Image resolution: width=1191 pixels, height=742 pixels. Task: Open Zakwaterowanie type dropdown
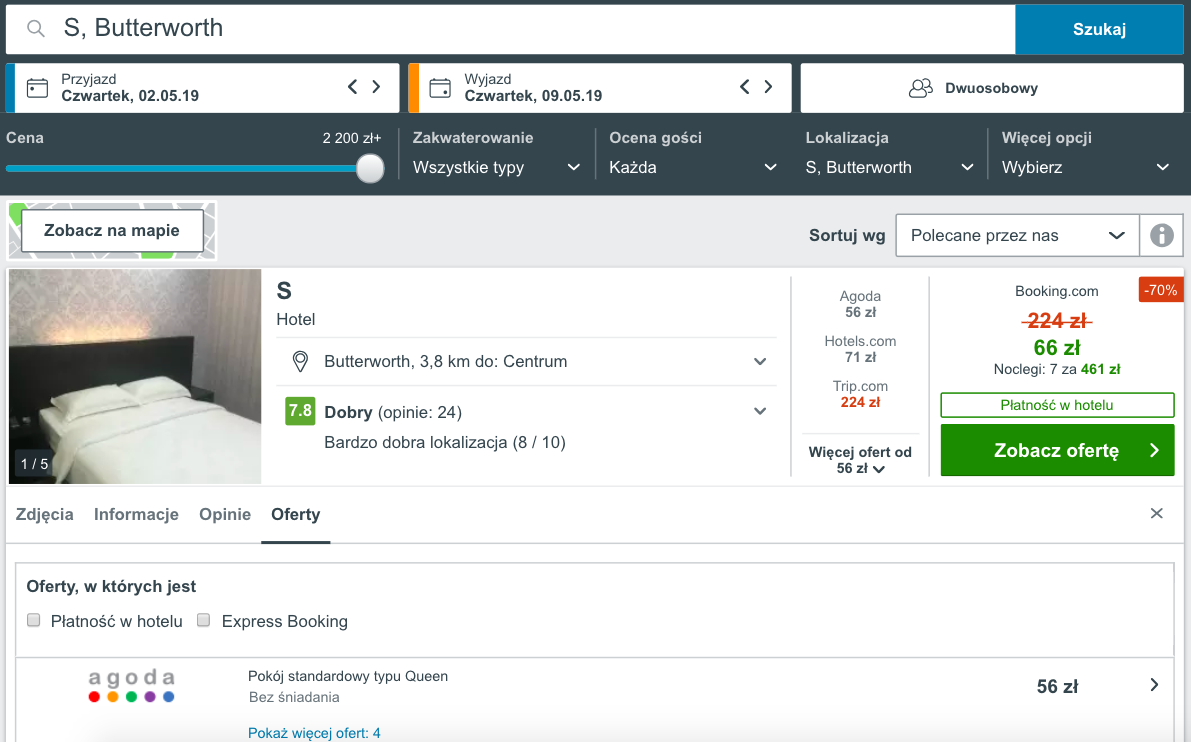(x=496, y=167)
